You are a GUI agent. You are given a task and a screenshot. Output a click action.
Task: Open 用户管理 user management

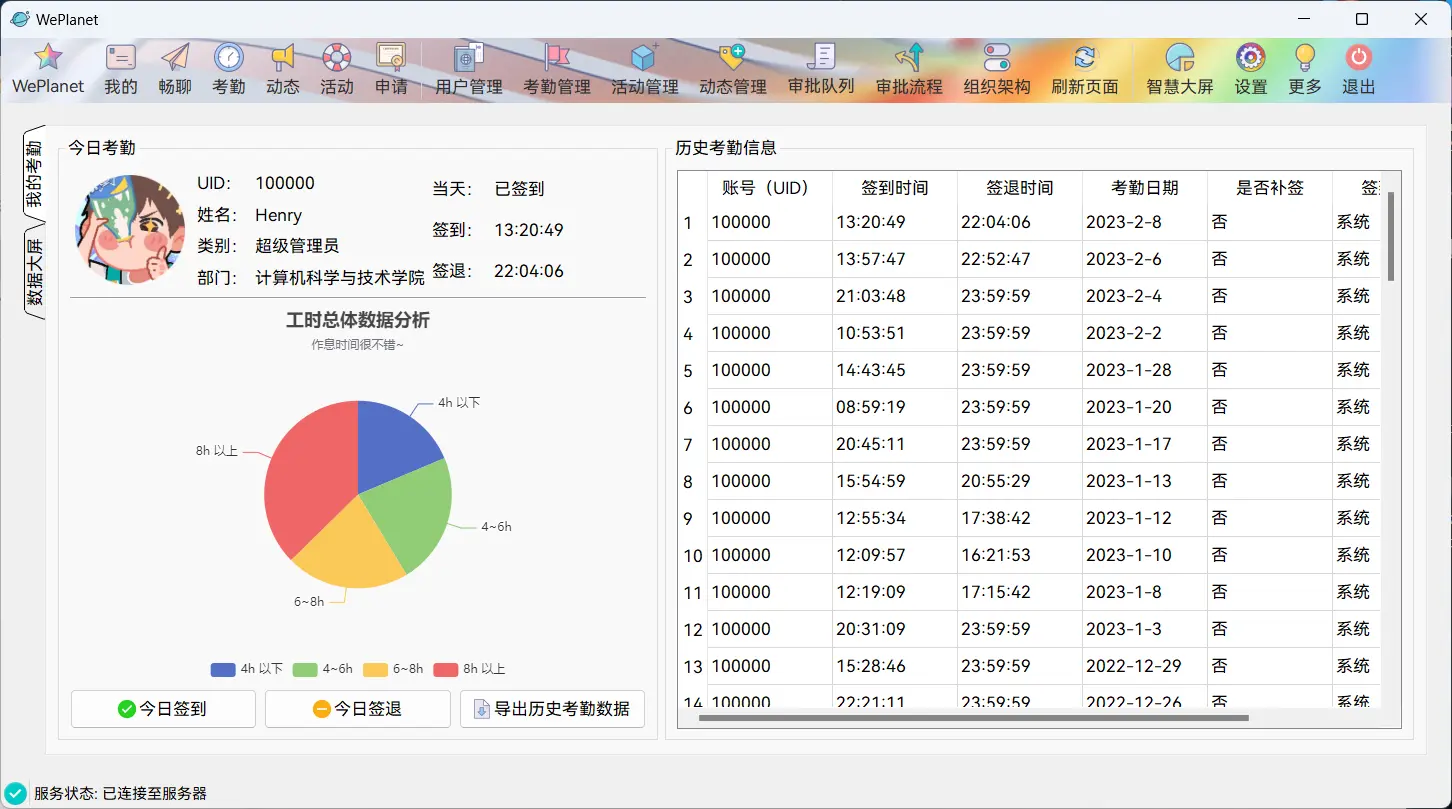[x=469, y=69]
